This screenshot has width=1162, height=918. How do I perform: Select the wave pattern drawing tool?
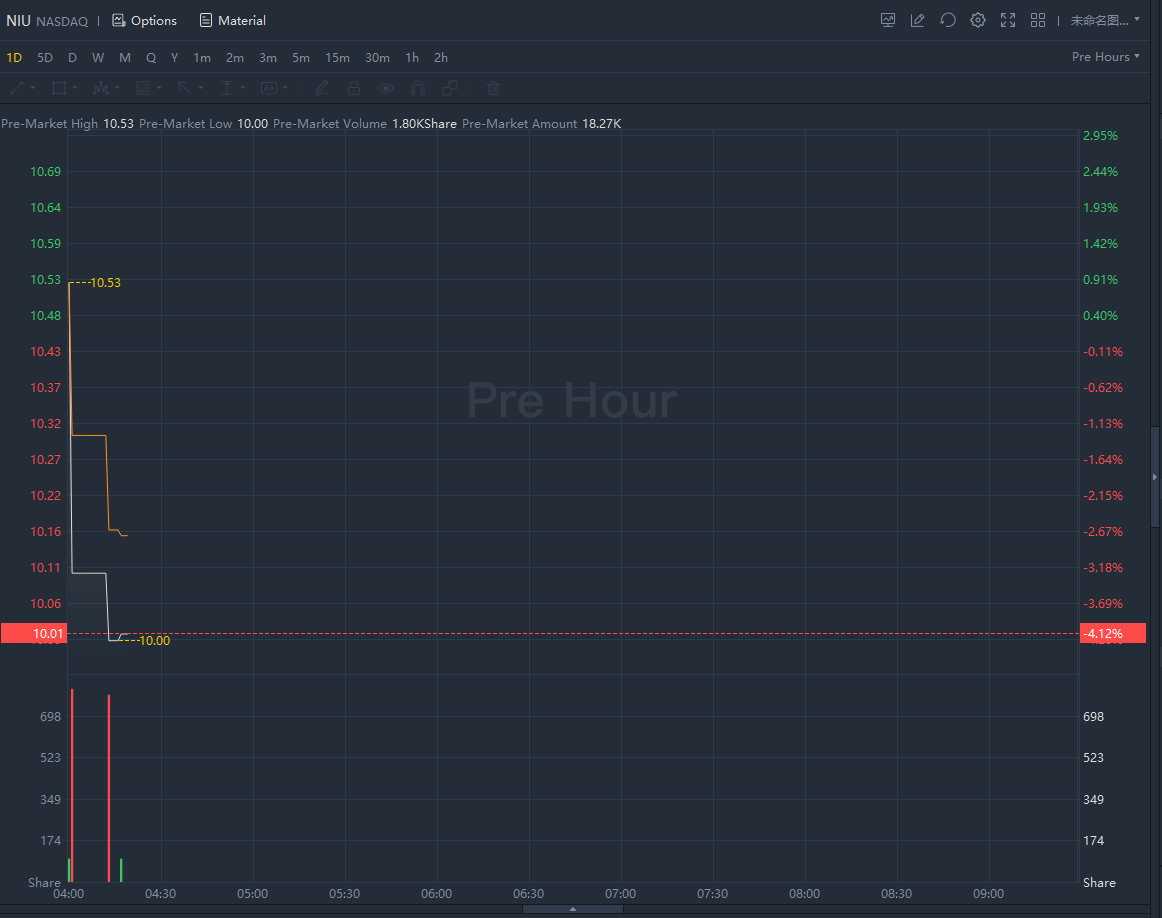tap(101, 88)
